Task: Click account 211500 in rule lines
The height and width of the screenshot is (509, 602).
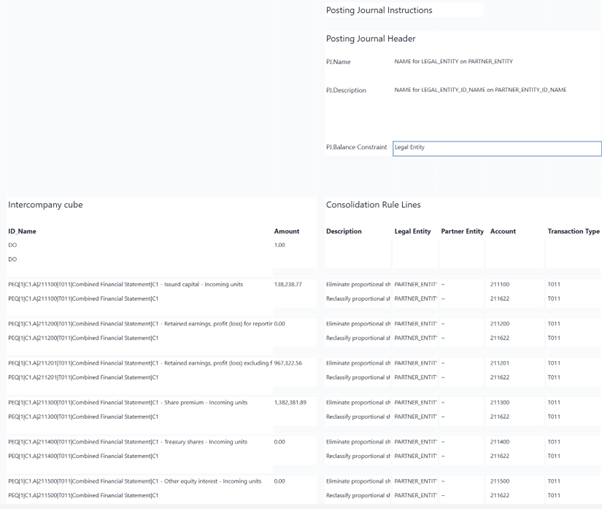Action: [501, 481]
